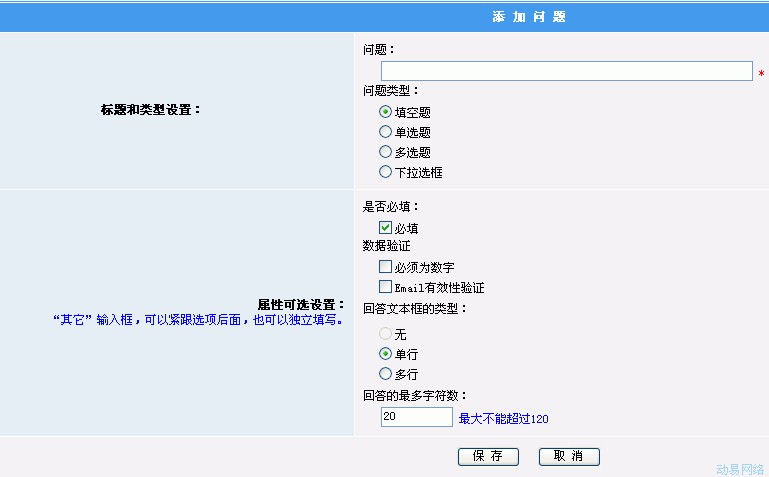
Task: Select the 下拉选框 question type
Action: [x=385, y=172]
